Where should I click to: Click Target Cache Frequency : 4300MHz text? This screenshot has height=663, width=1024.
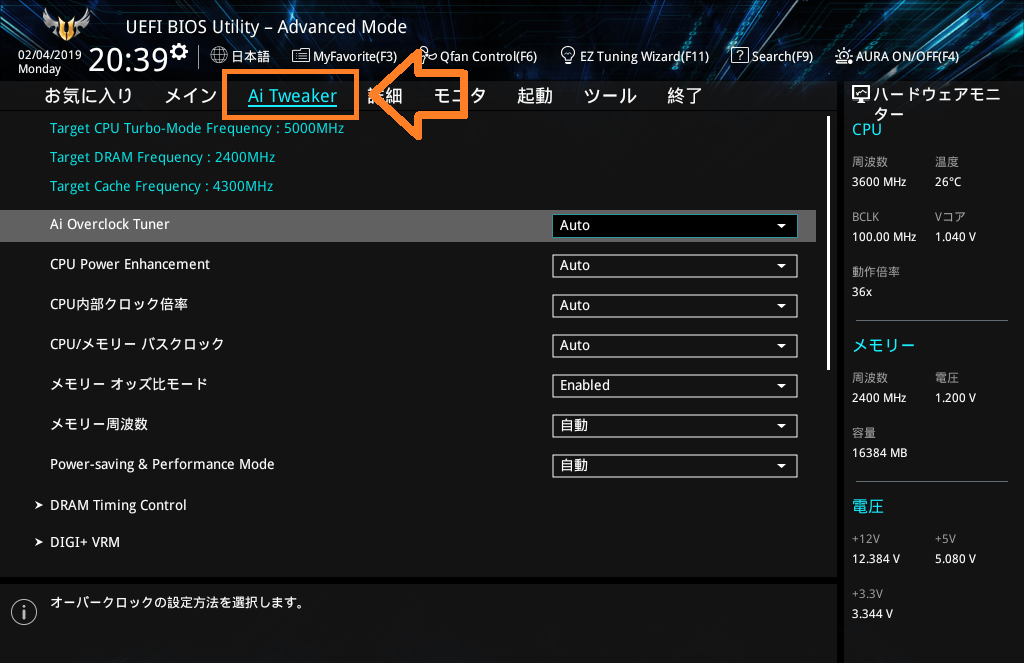pyautogui.click(x=161, y=186)
